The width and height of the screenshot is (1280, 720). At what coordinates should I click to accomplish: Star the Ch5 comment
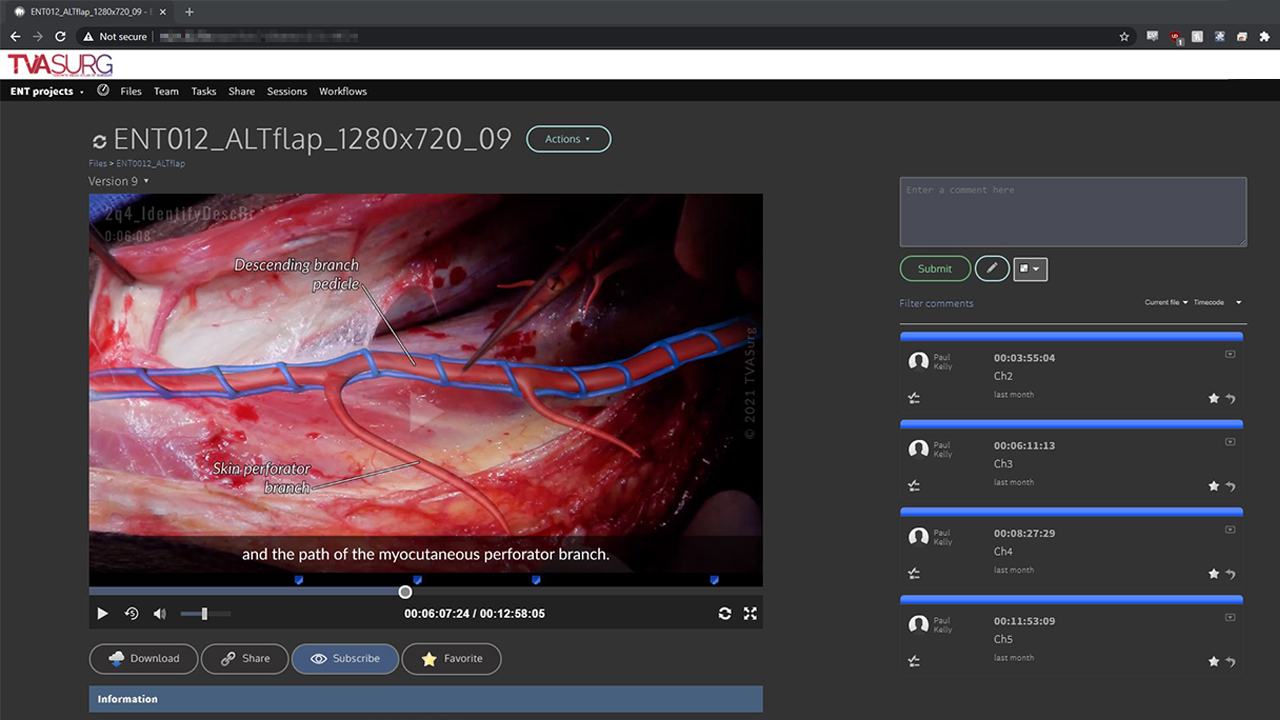pyautogui.click(x=1214, y=662)
